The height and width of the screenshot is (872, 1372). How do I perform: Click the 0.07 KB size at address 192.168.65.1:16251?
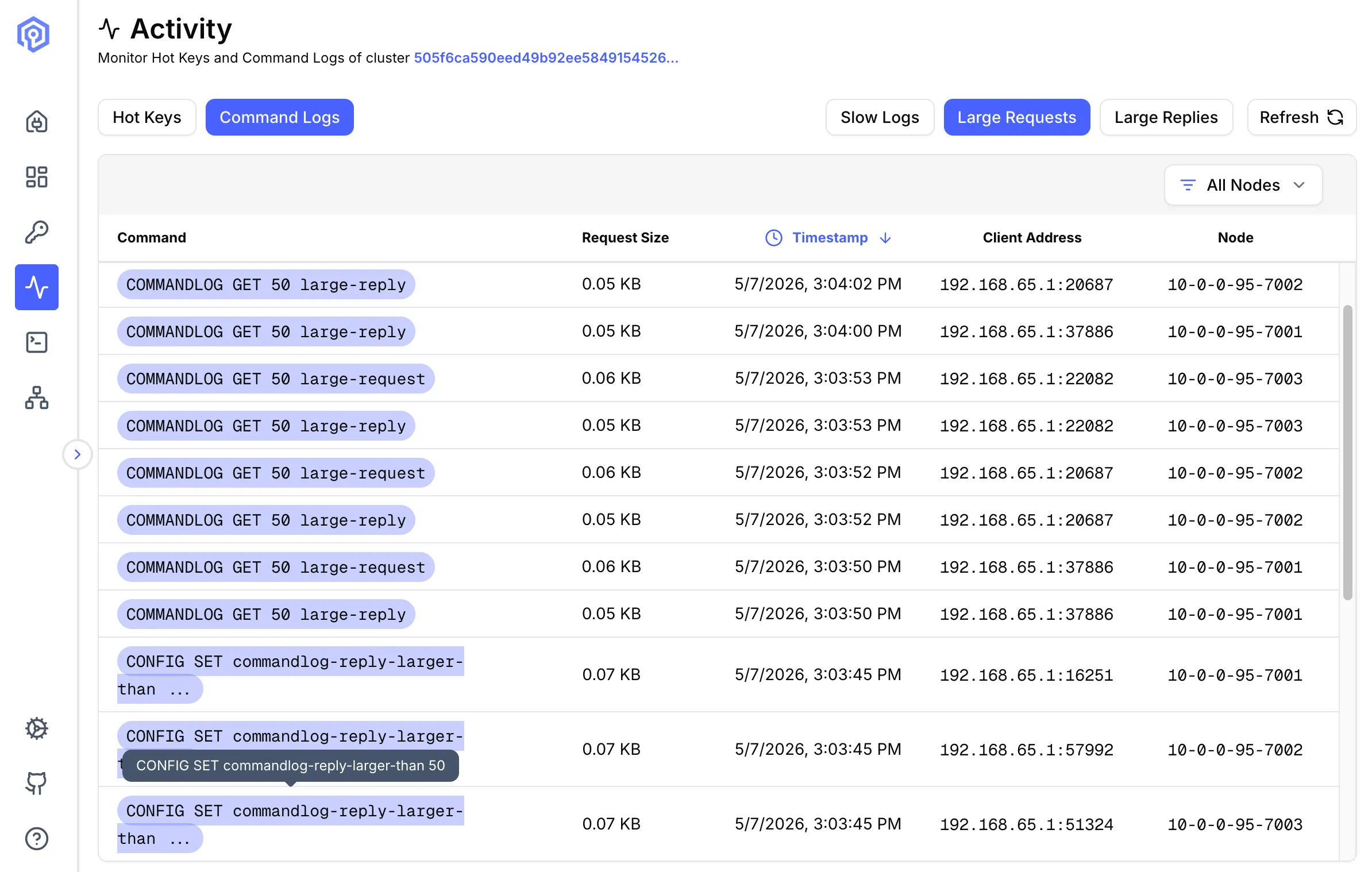click(611, 675)
